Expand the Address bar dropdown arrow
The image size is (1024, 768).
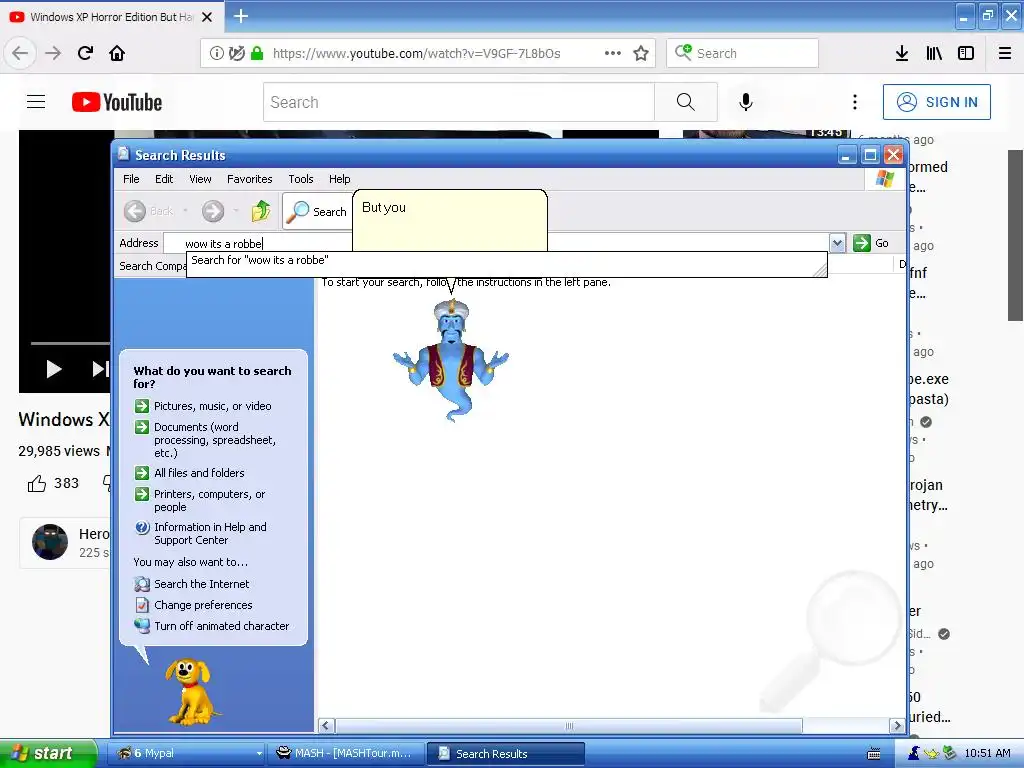(x=837, y=243)
